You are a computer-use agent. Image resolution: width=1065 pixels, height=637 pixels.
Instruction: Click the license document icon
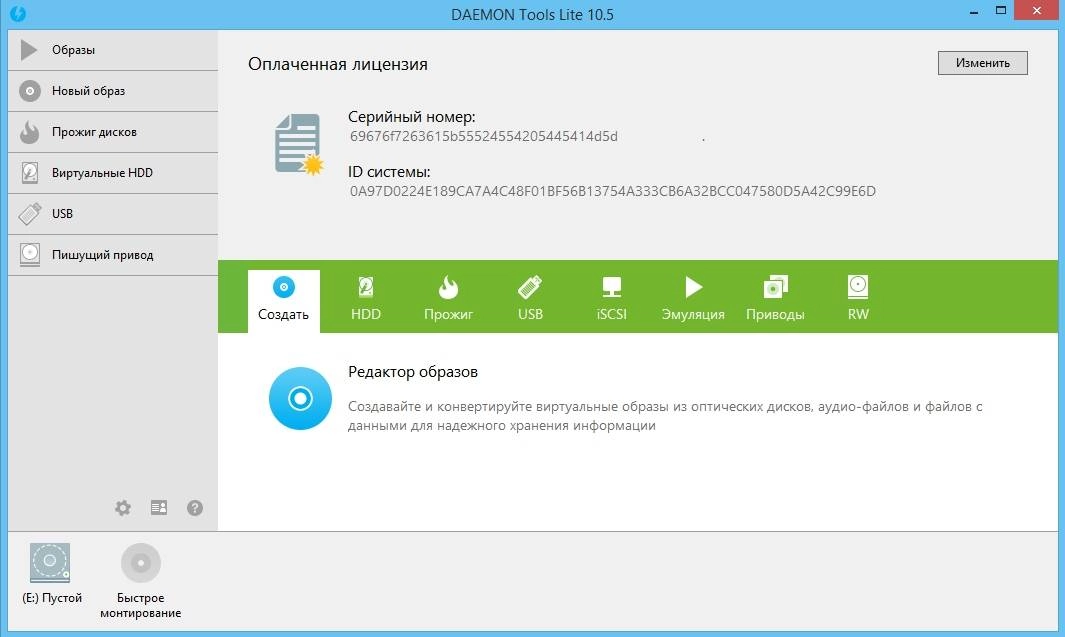coord(299,145)
